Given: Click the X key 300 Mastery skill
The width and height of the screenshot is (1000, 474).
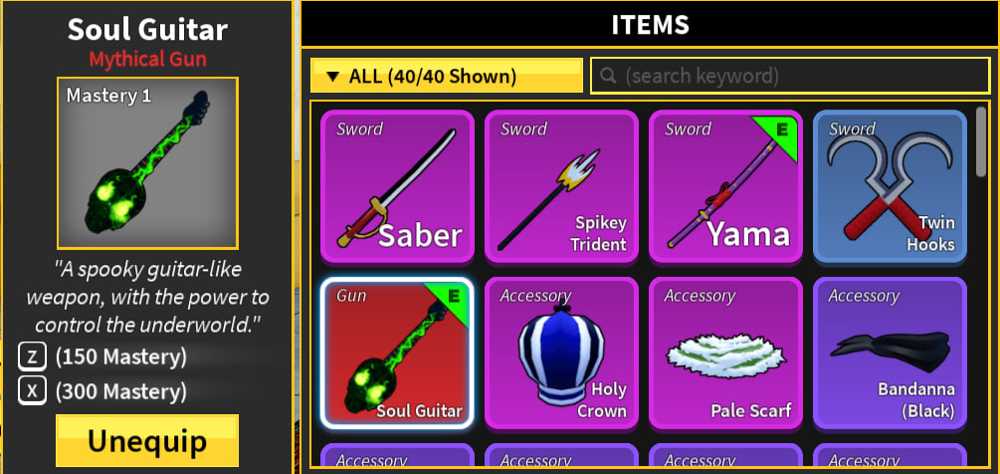Looking at the screenshot, I should [x=103, y=390].
